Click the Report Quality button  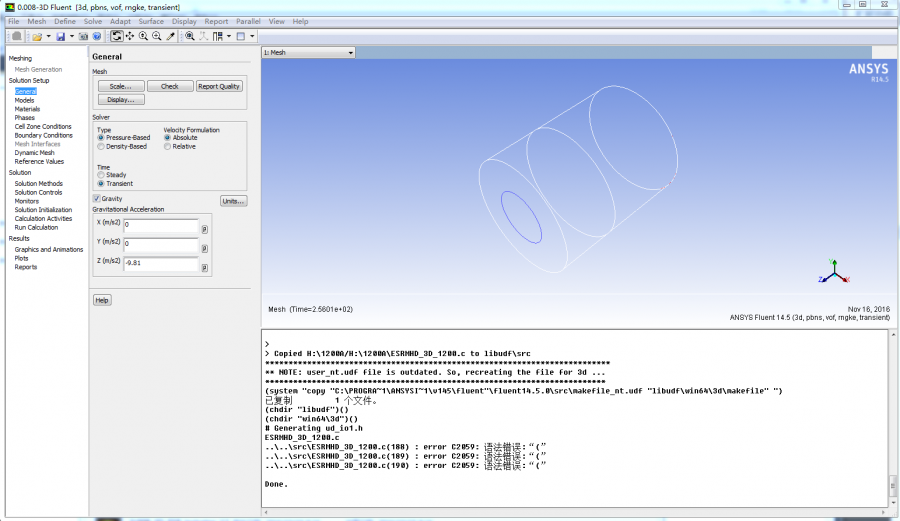point(219,86)
